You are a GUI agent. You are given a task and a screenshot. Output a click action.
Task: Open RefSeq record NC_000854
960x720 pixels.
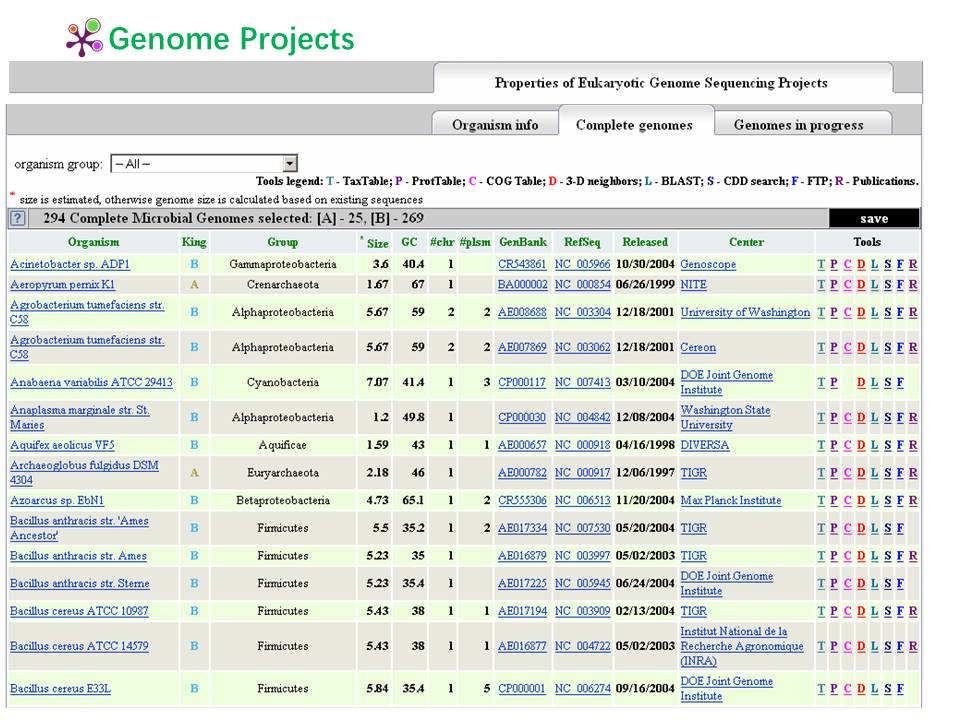(582, 285)
